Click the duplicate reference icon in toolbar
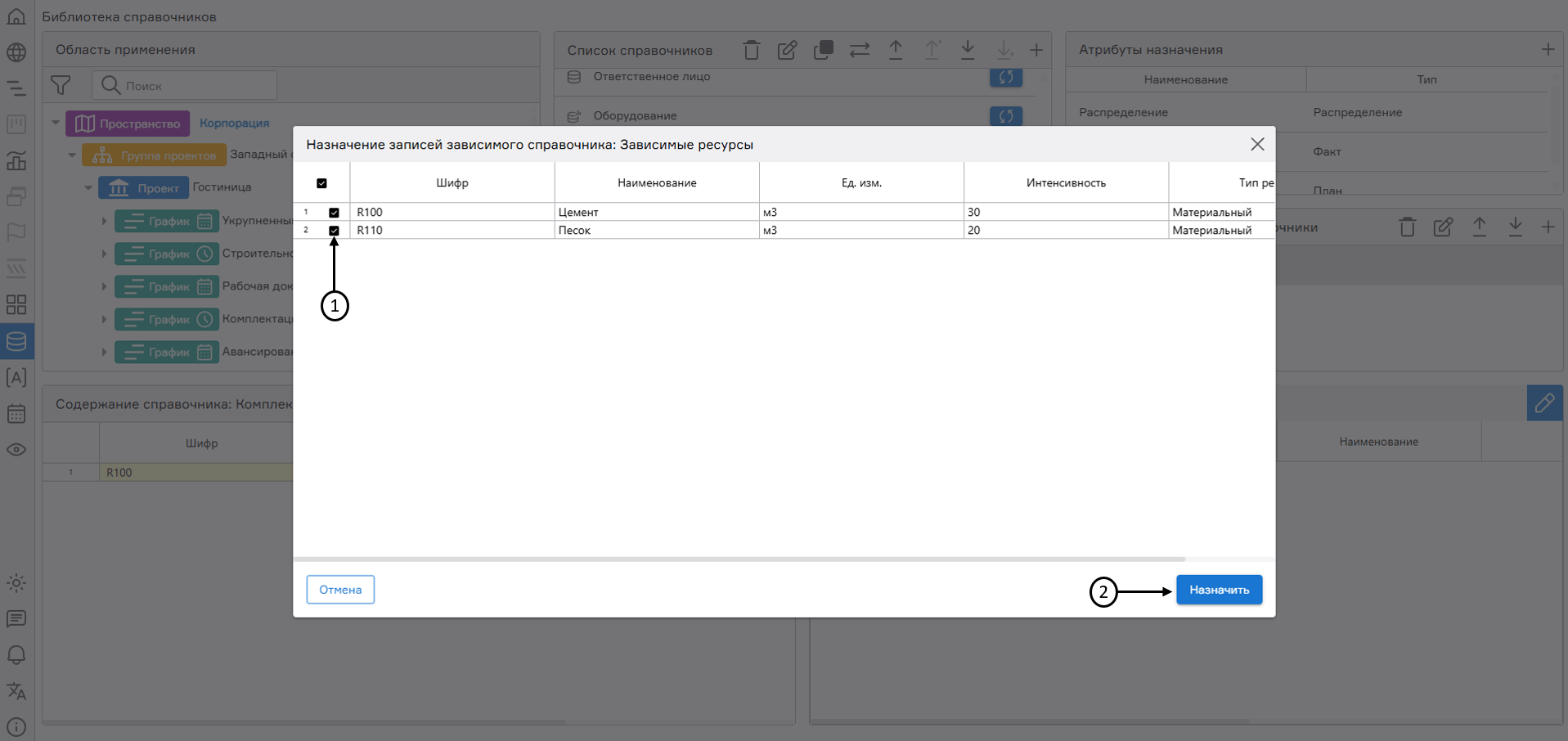Viewport: 1568px width, 741px height. 824,50
